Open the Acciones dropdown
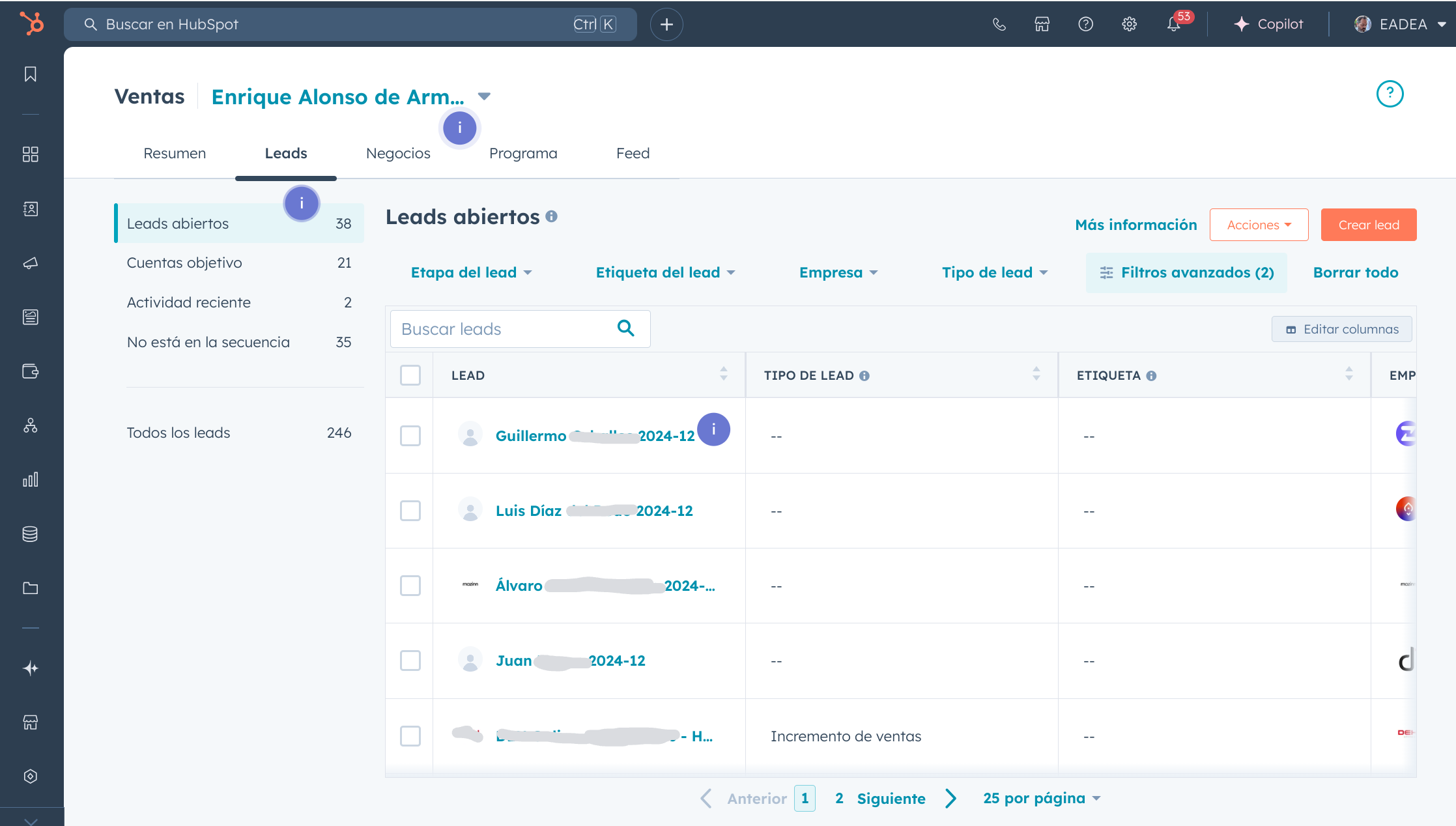The image size is (1456, 826). [1259, 225]
